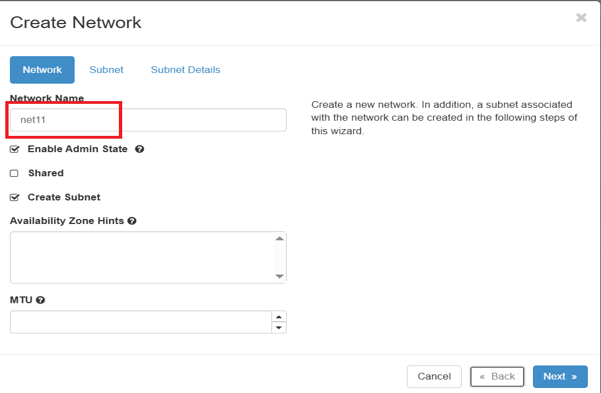Click the Back button
Image resolution: width=601 pixels, height=393 pixels.
[497, 377]
